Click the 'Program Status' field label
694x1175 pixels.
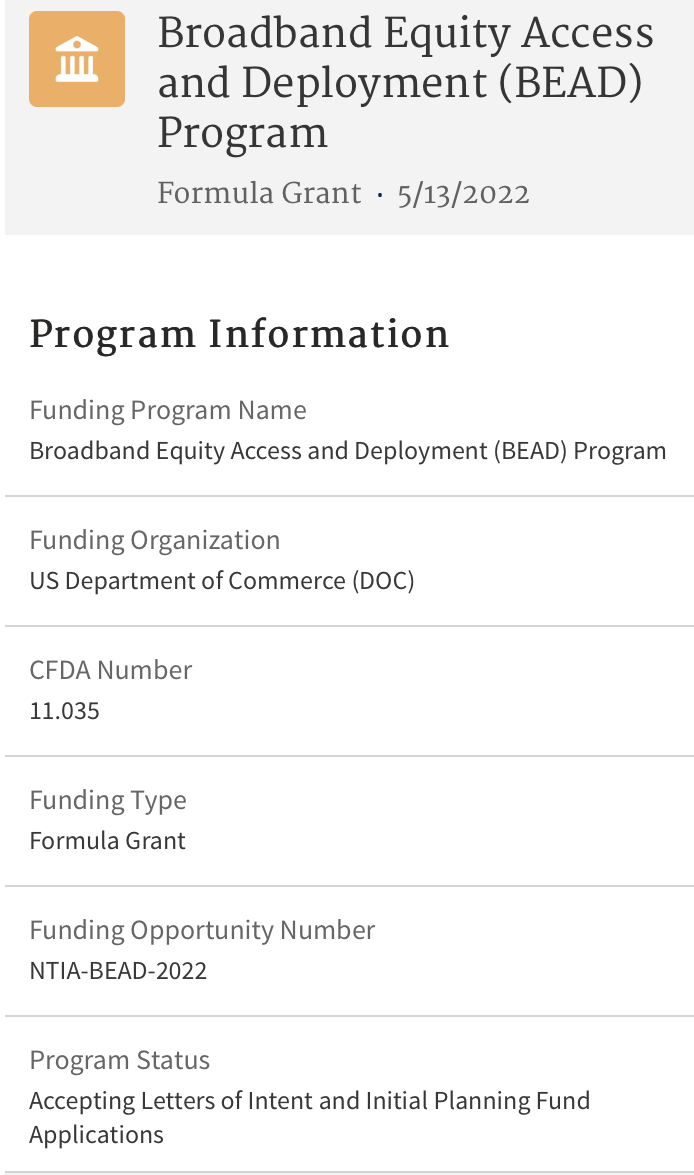(x=120, y=1060)
